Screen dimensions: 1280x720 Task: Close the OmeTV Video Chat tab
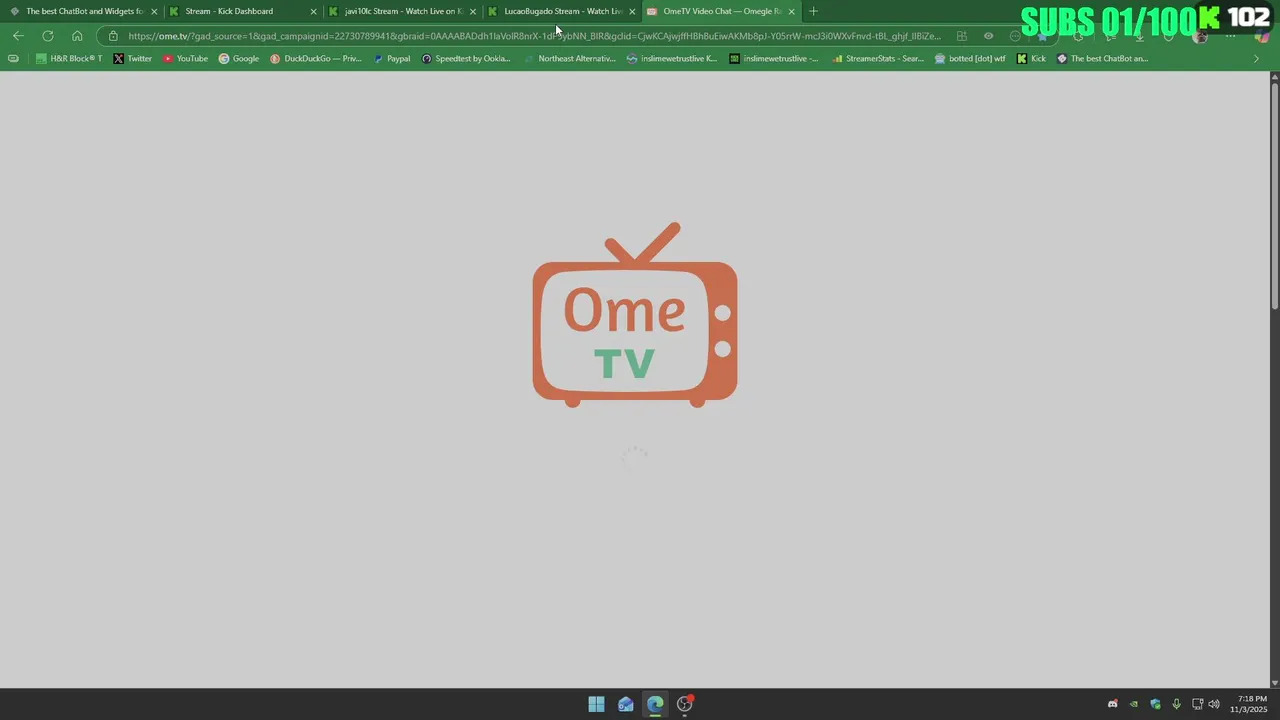[791, 12]
